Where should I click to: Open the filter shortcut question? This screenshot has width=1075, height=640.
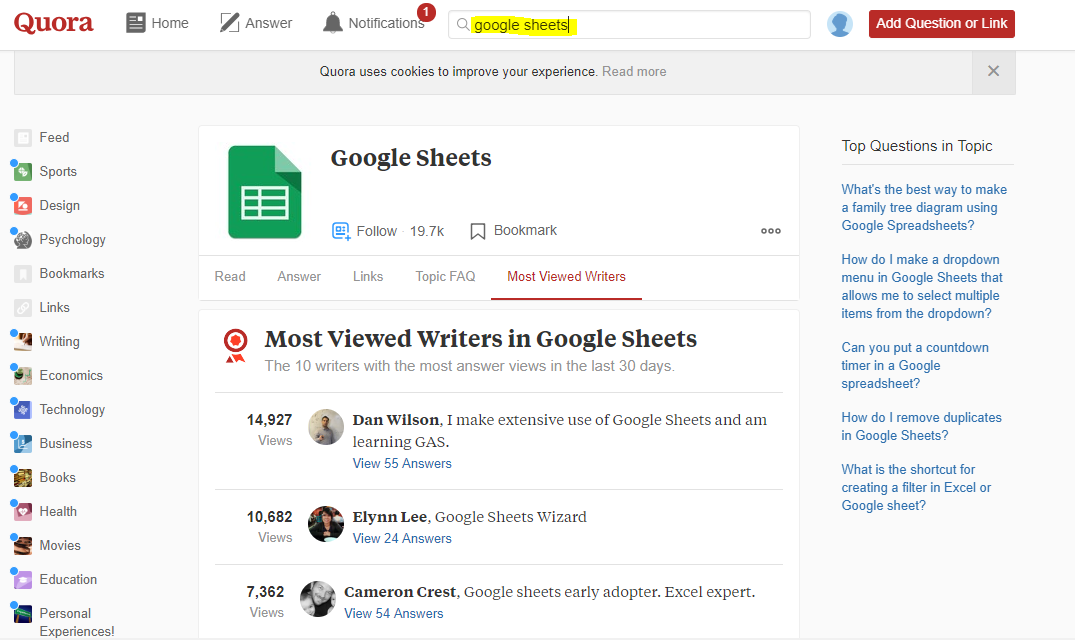pyautogui.click(x=917, y=488)
